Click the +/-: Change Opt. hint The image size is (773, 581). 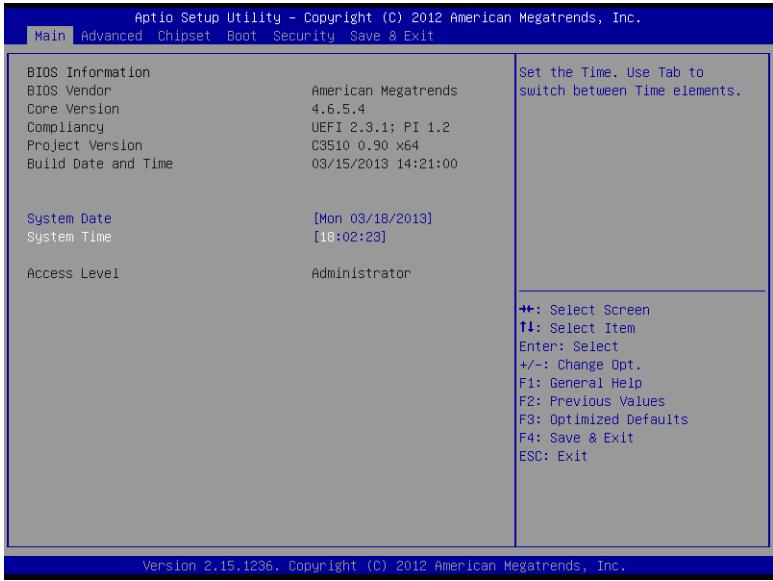pyautogui.click(x=580, y=365)
